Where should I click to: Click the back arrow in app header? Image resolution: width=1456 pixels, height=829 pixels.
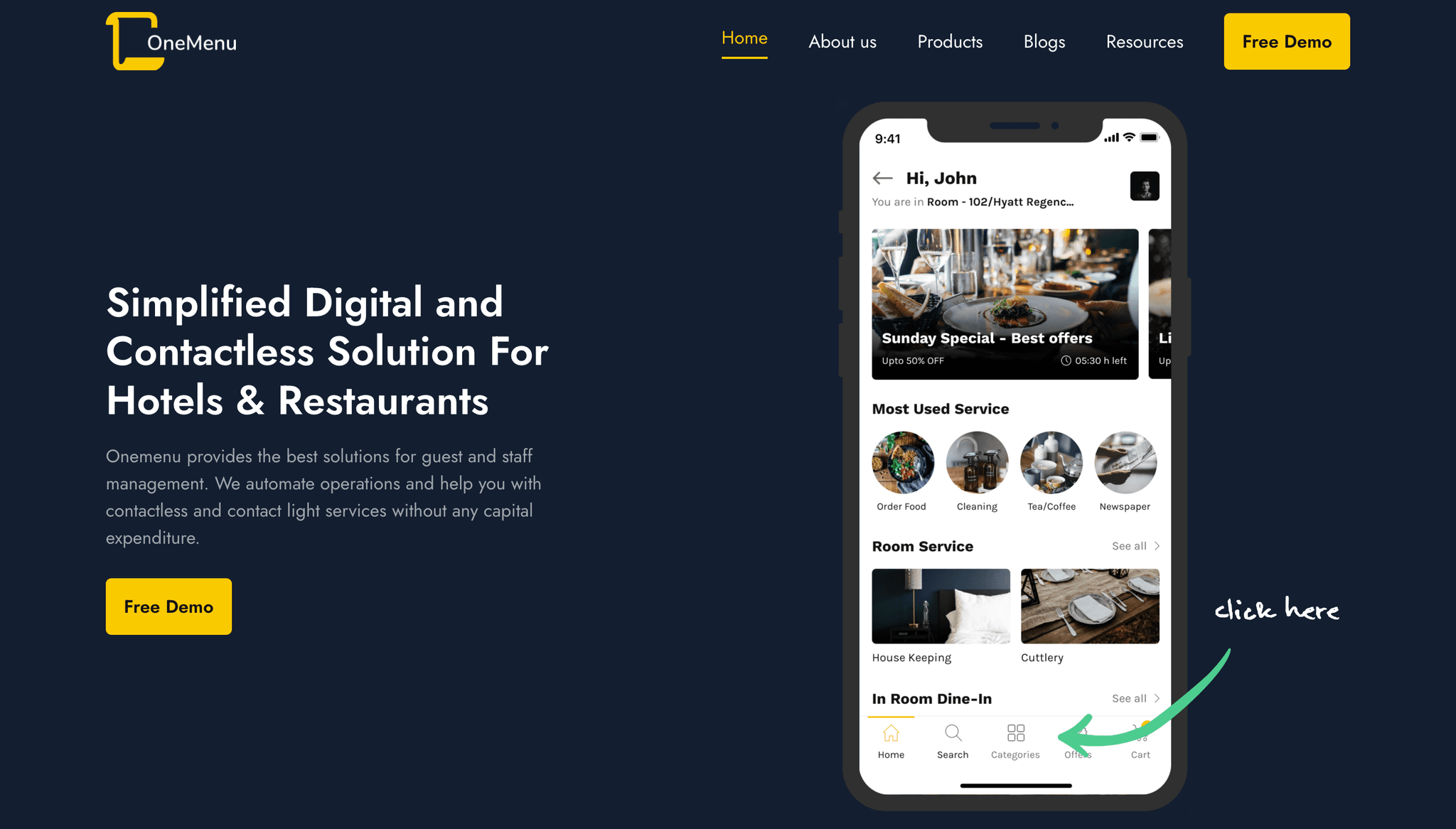[x=882, y=177]
